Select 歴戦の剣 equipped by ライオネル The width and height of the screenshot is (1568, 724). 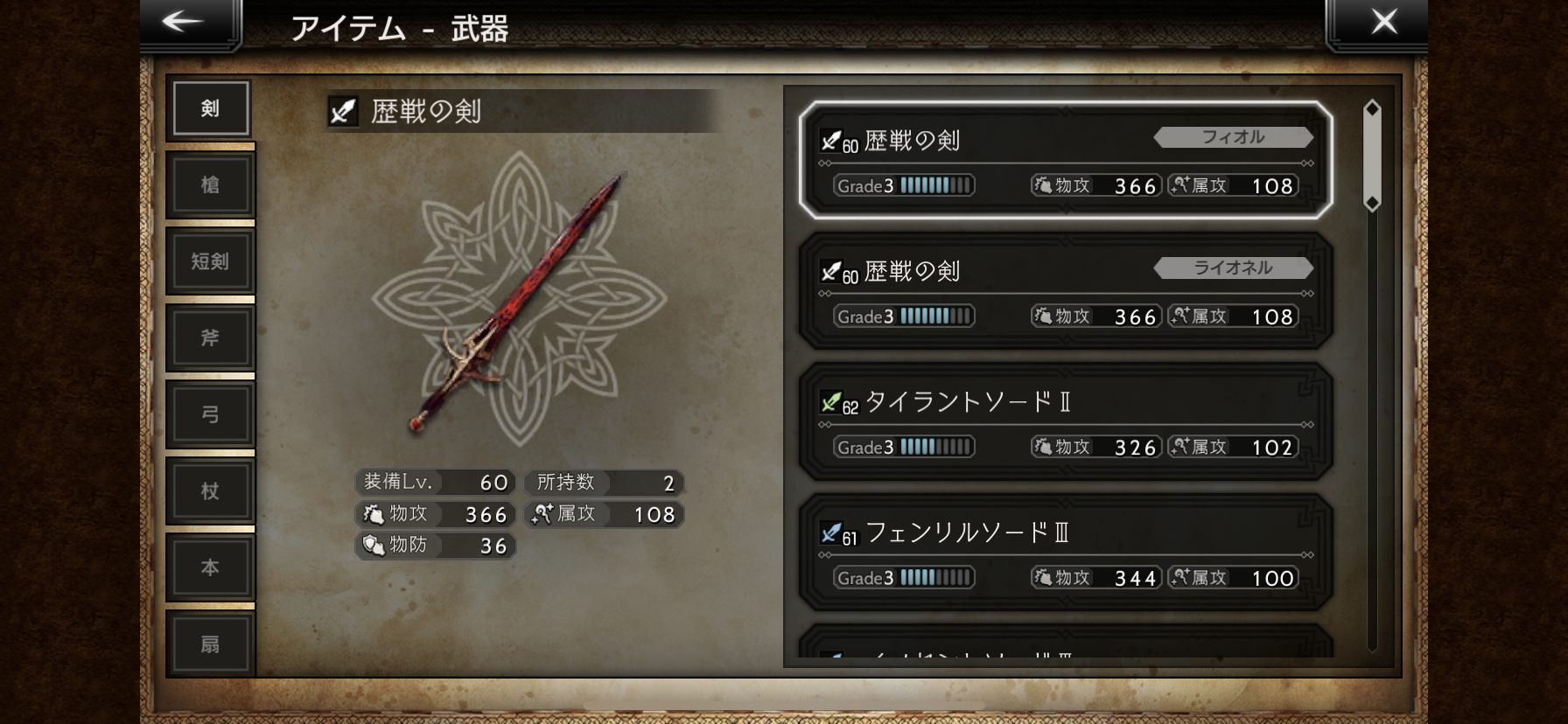point(1066,291)
